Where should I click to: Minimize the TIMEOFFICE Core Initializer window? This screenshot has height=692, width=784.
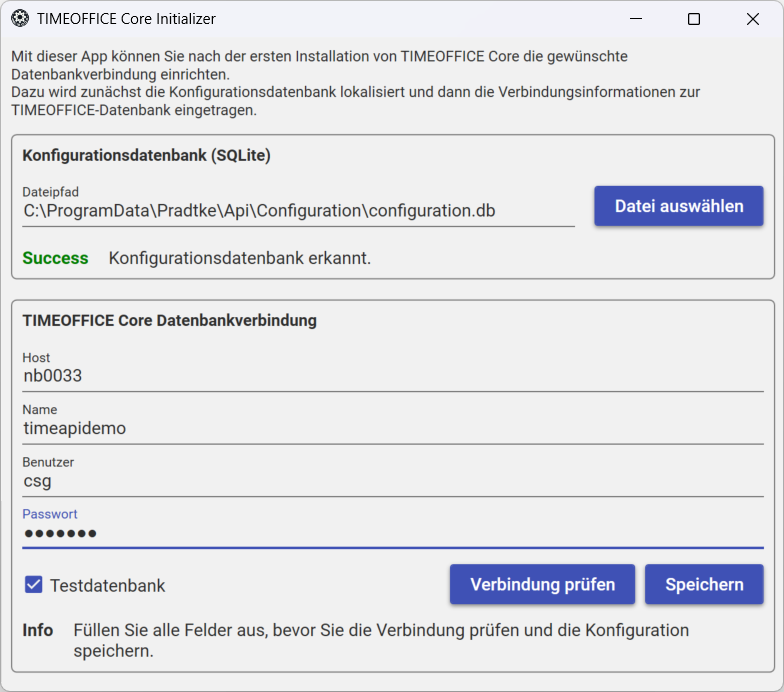(636, 19)
